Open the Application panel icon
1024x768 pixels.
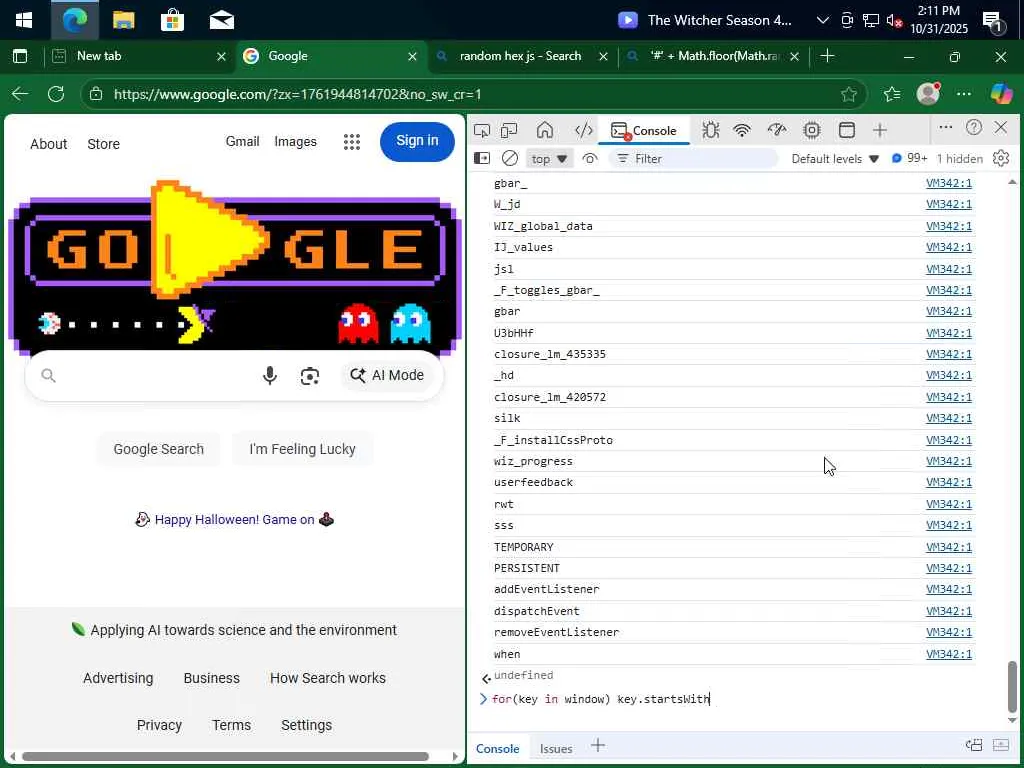pos(846,130)
